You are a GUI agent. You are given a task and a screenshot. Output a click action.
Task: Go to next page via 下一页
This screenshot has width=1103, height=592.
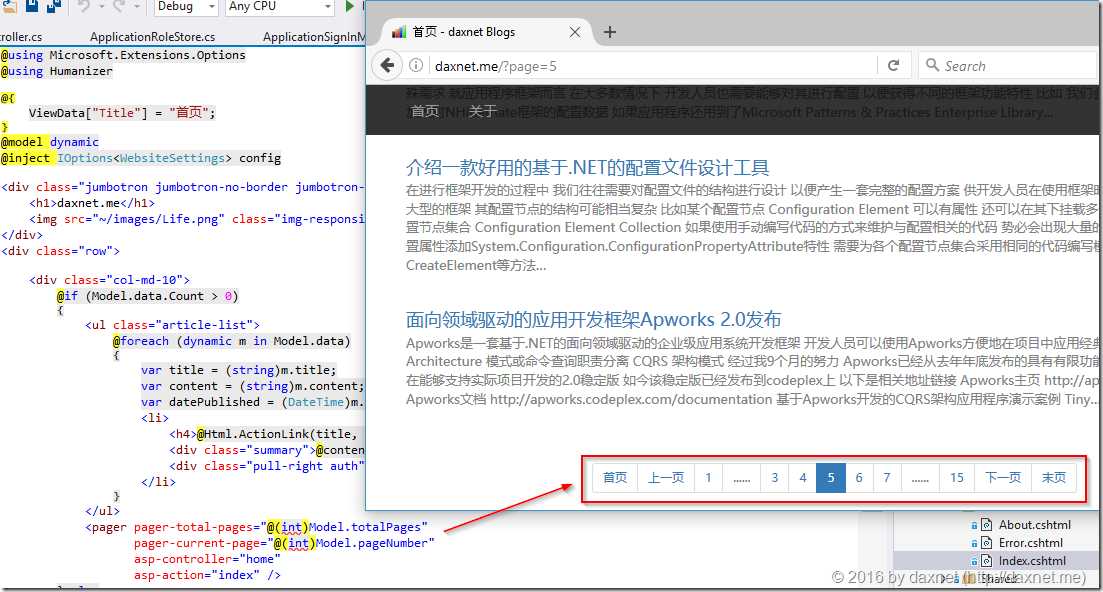click(1003, 477)
